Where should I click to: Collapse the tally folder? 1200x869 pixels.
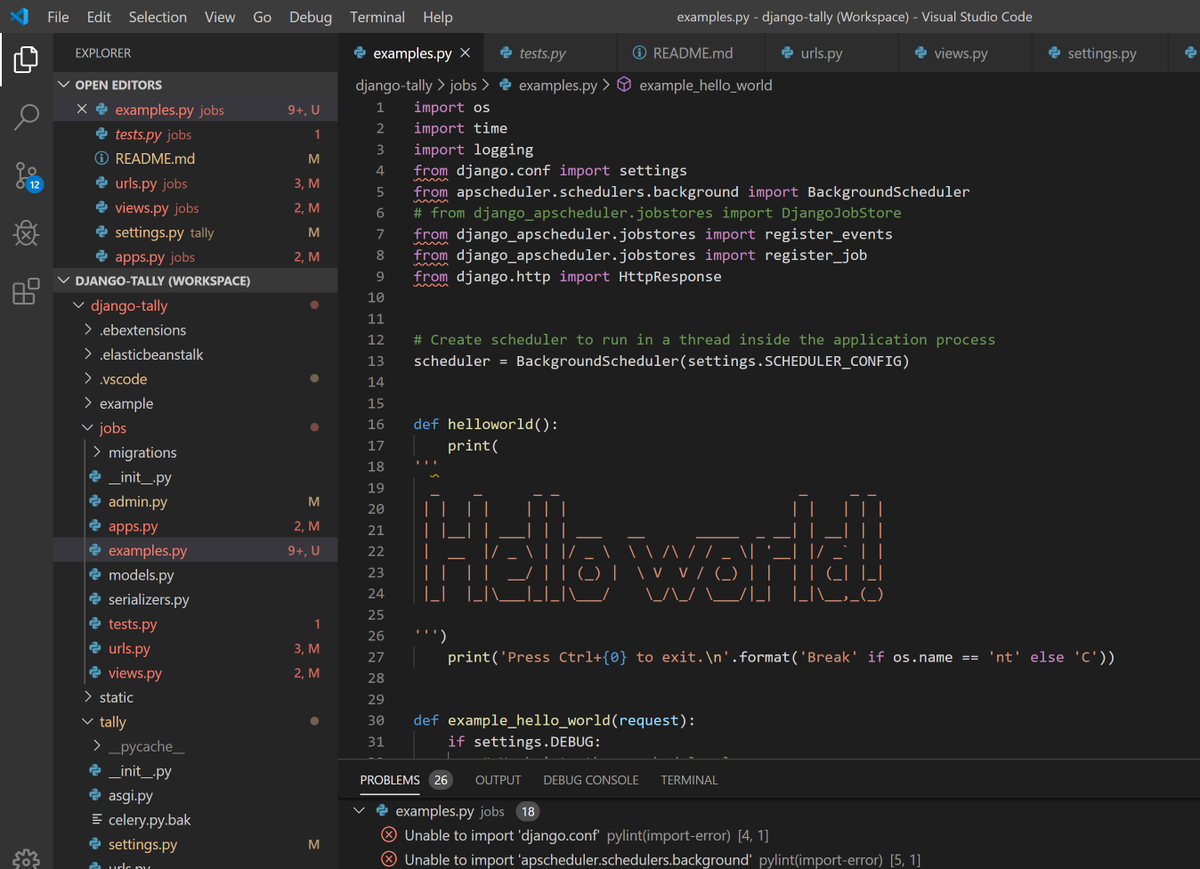pos(89,722)
